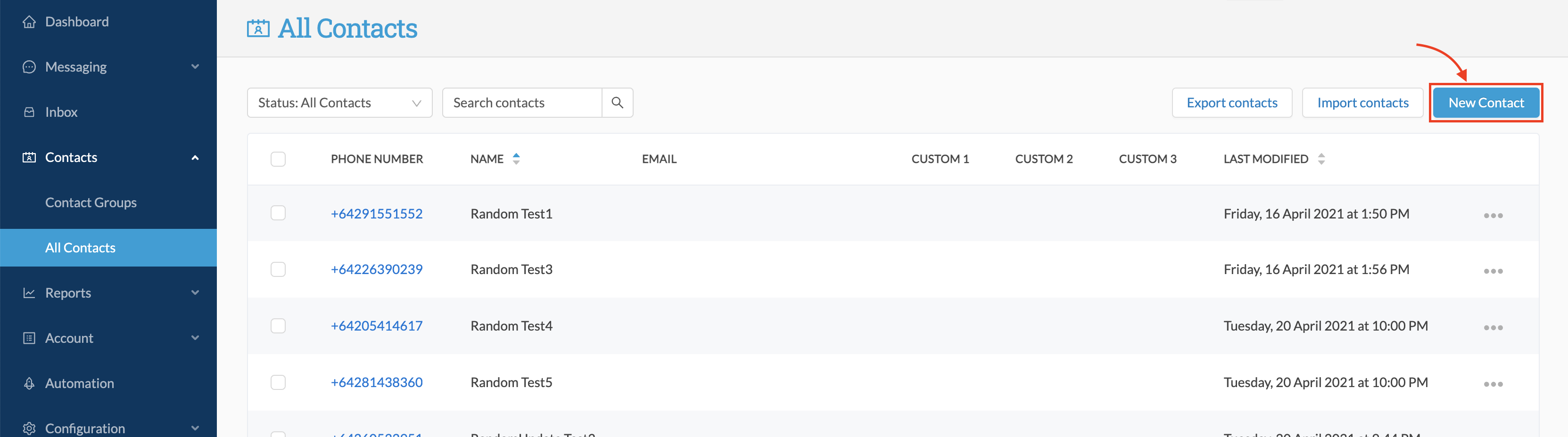Expand the Account menu chevron
The width and height of the screenshot is (1568, 437).
[194, 338]
